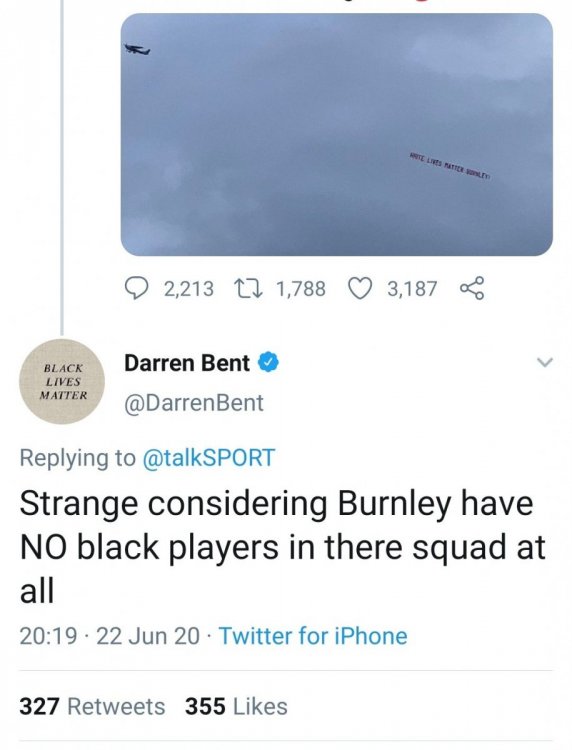Open the Darren Bent display name
Image resolution: width=572 pixels, height=750 pixels.
point(187,363)
